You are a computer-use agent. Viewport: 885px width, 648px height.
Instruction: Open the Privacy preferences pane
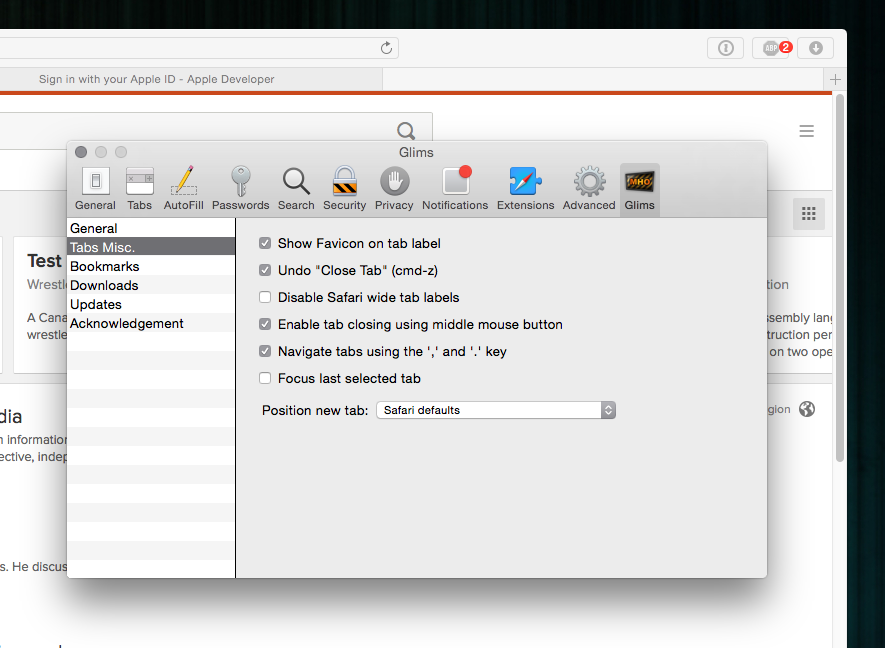(394, 189)
